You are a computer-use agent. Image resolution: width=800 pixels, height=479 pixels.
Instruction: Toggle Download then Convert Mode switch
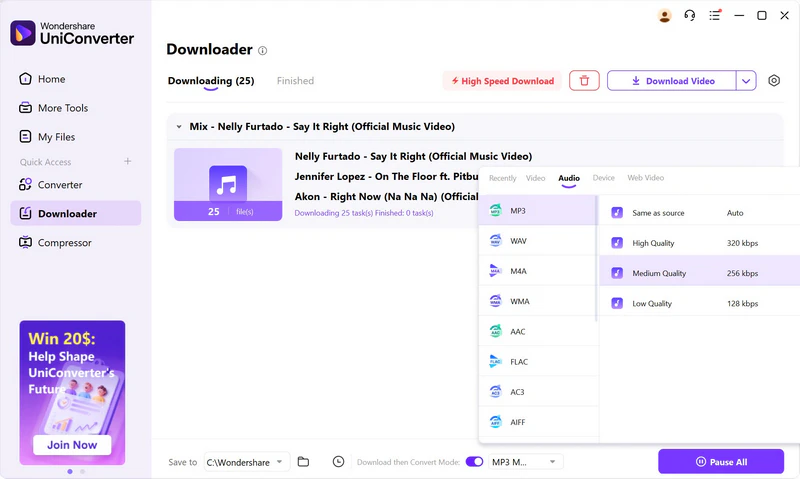pos(474,461)
